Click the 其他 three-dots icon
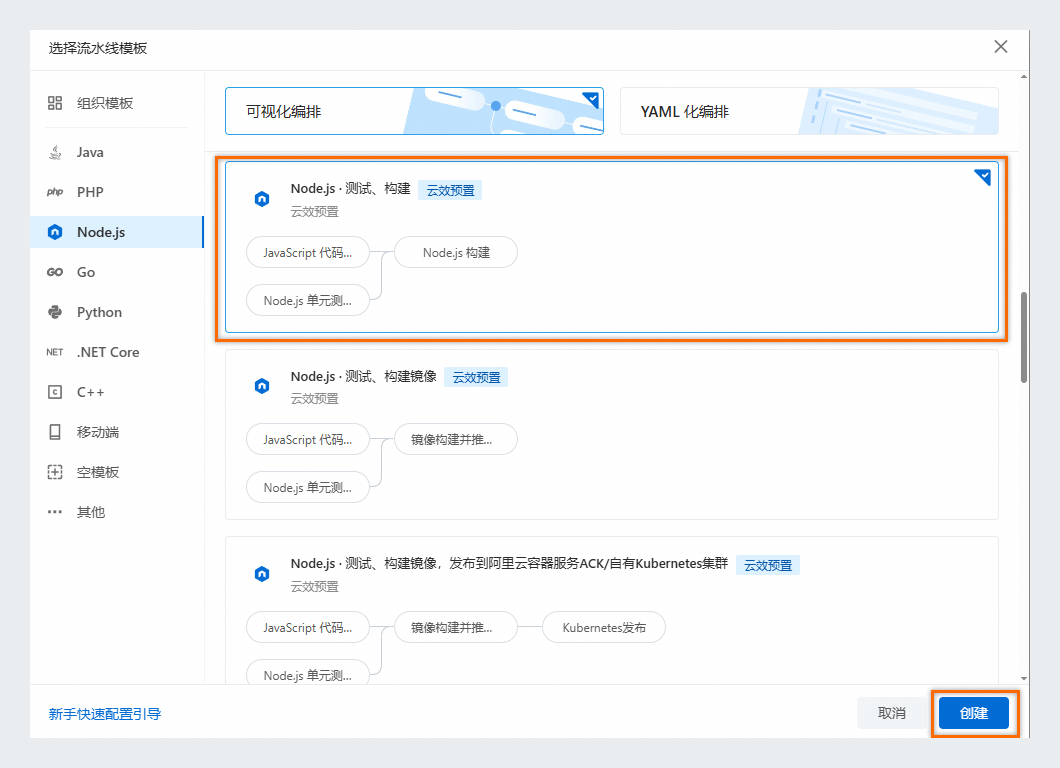The image size is (1060, 768). point(55,512)
